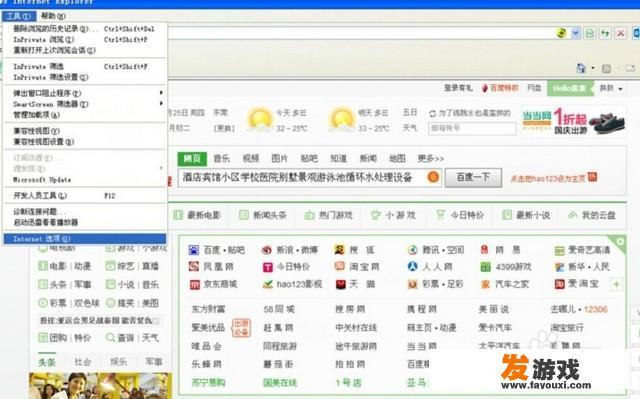The height and width of the screenshot is (399, 640).
Task: Select Internet 选项 menu entry
Action: coord(85,239)
